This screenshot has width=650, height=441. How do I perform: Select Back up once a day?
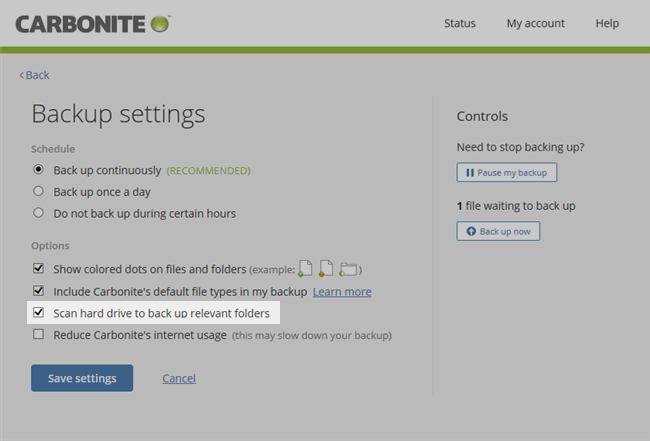click(39, 191)
